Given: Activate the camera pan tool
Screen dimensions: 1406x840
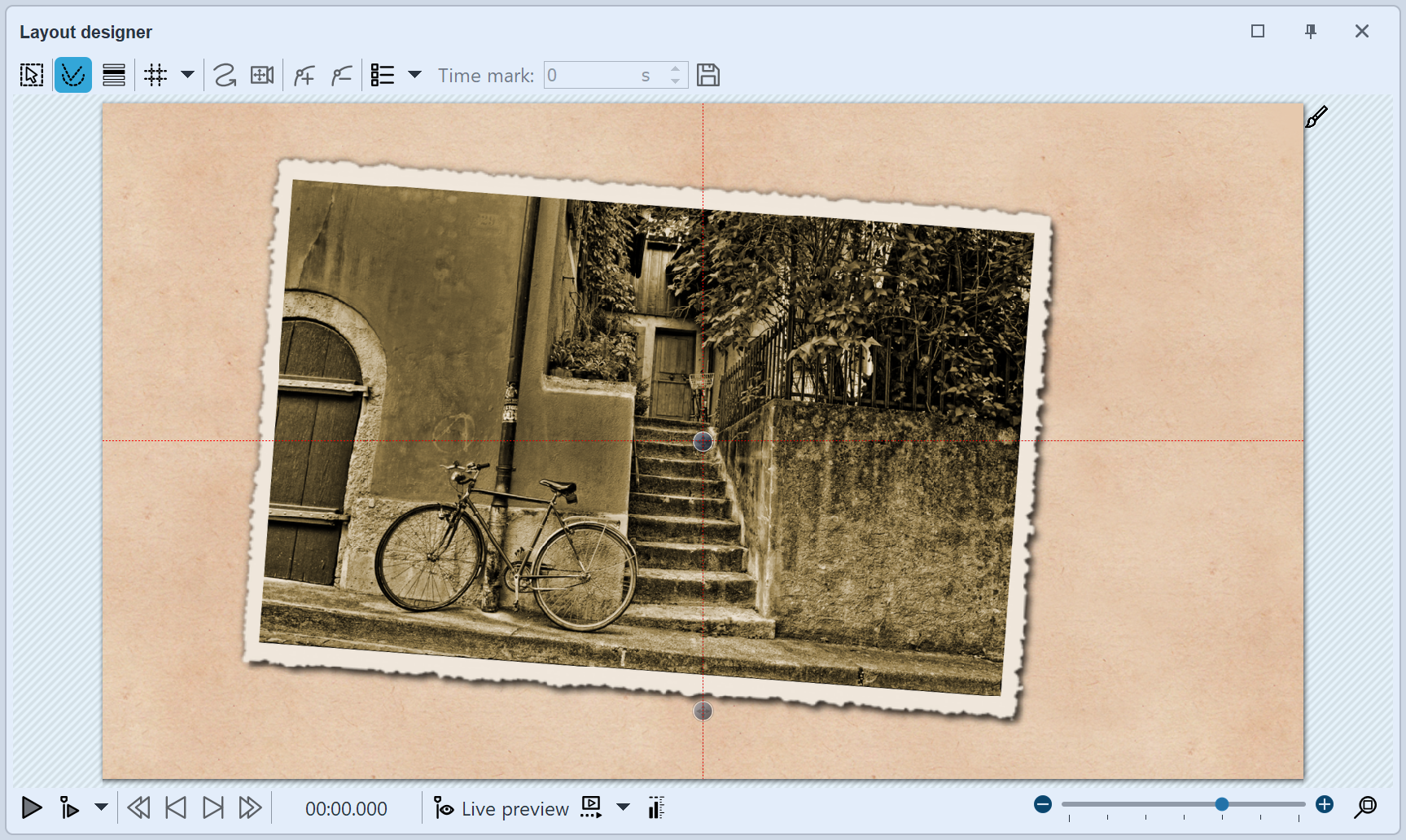Looking at the screenshot, I should 262,74.
